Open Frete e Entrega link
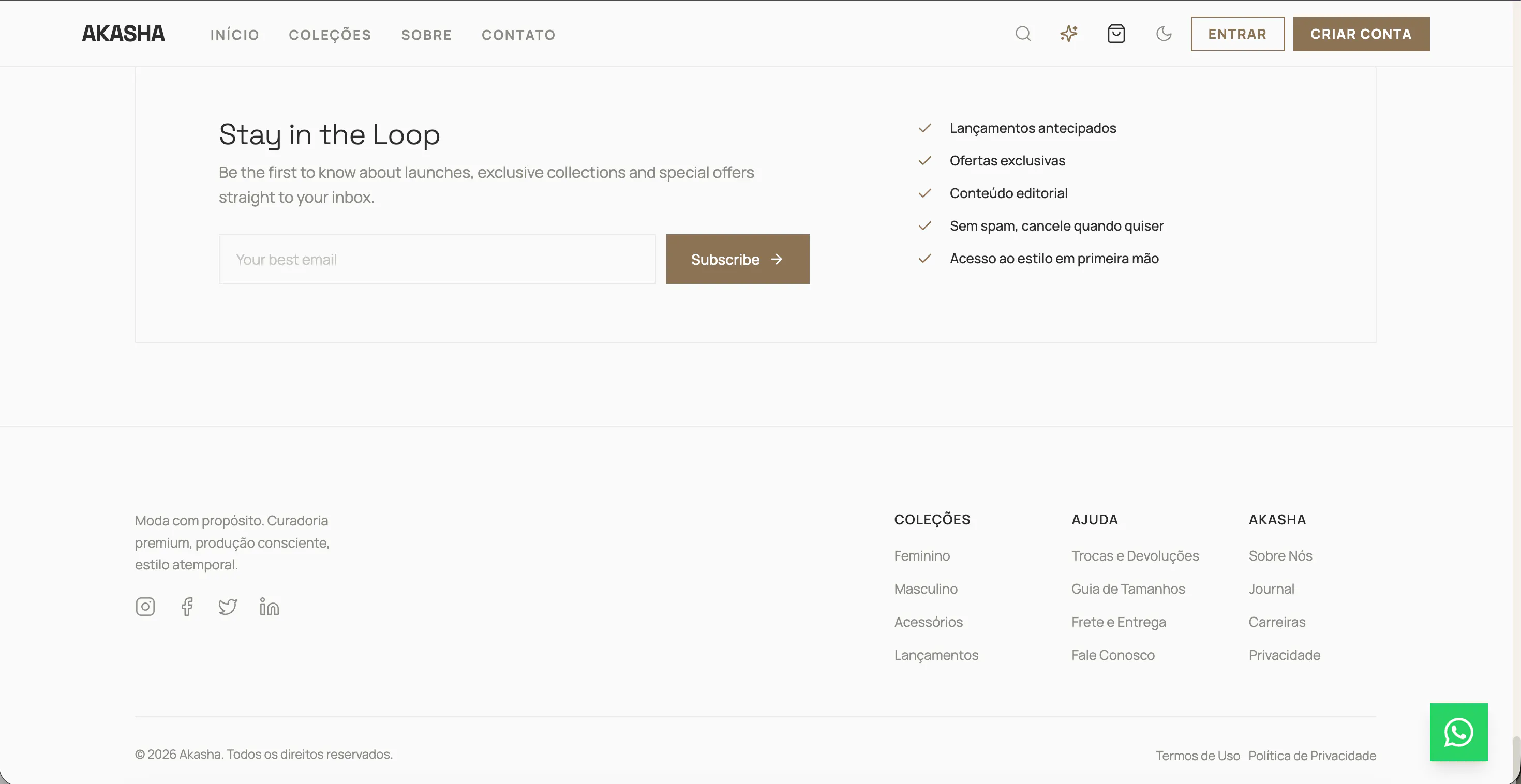Image resolution: width=1521 pixels, height=784 pixels. 1119,622
